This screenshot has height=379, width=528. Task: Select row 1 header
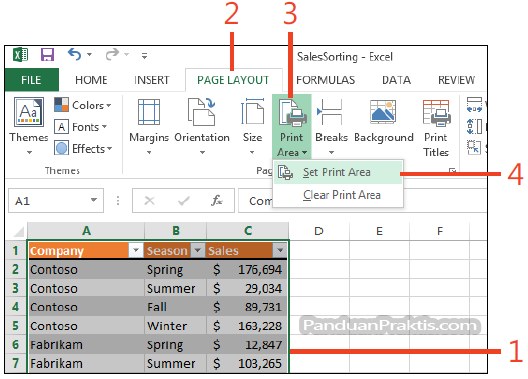[16, 250]
